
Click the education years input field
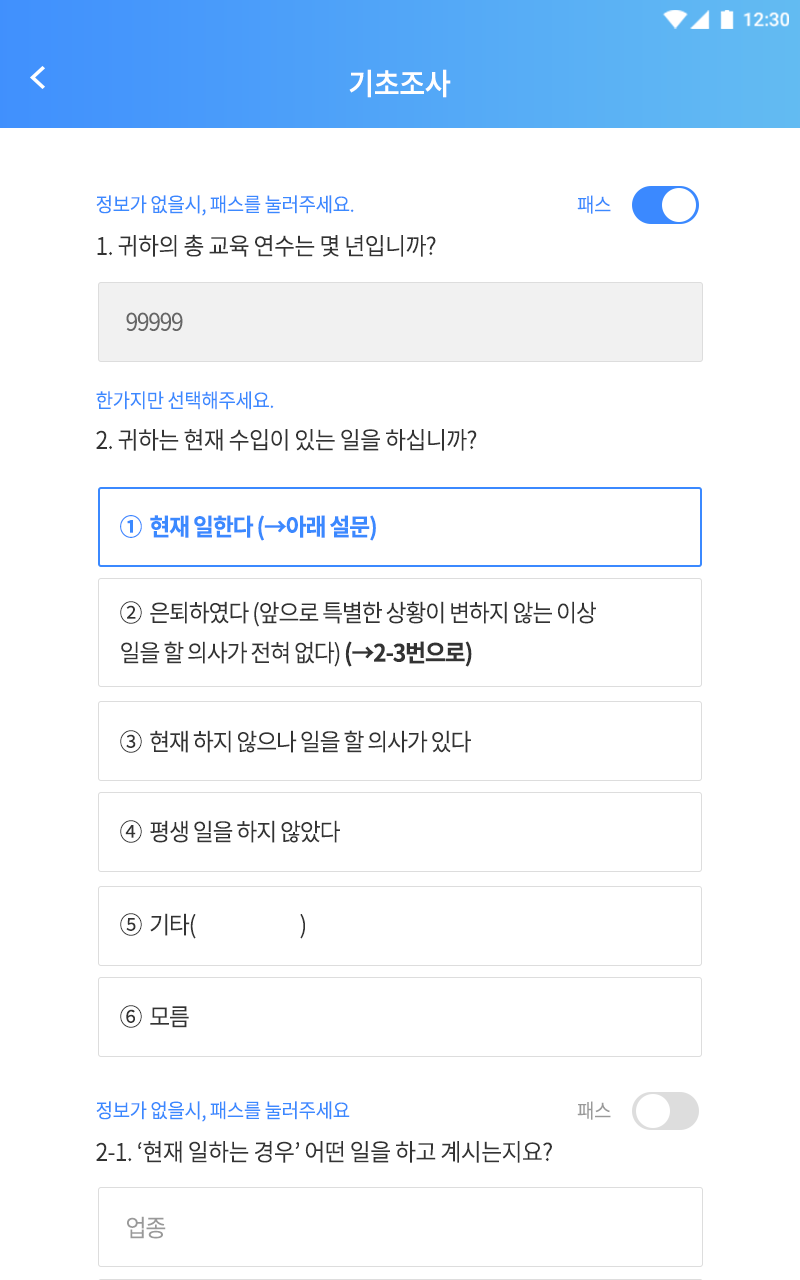pyautogui.click(x=400, y=322)
